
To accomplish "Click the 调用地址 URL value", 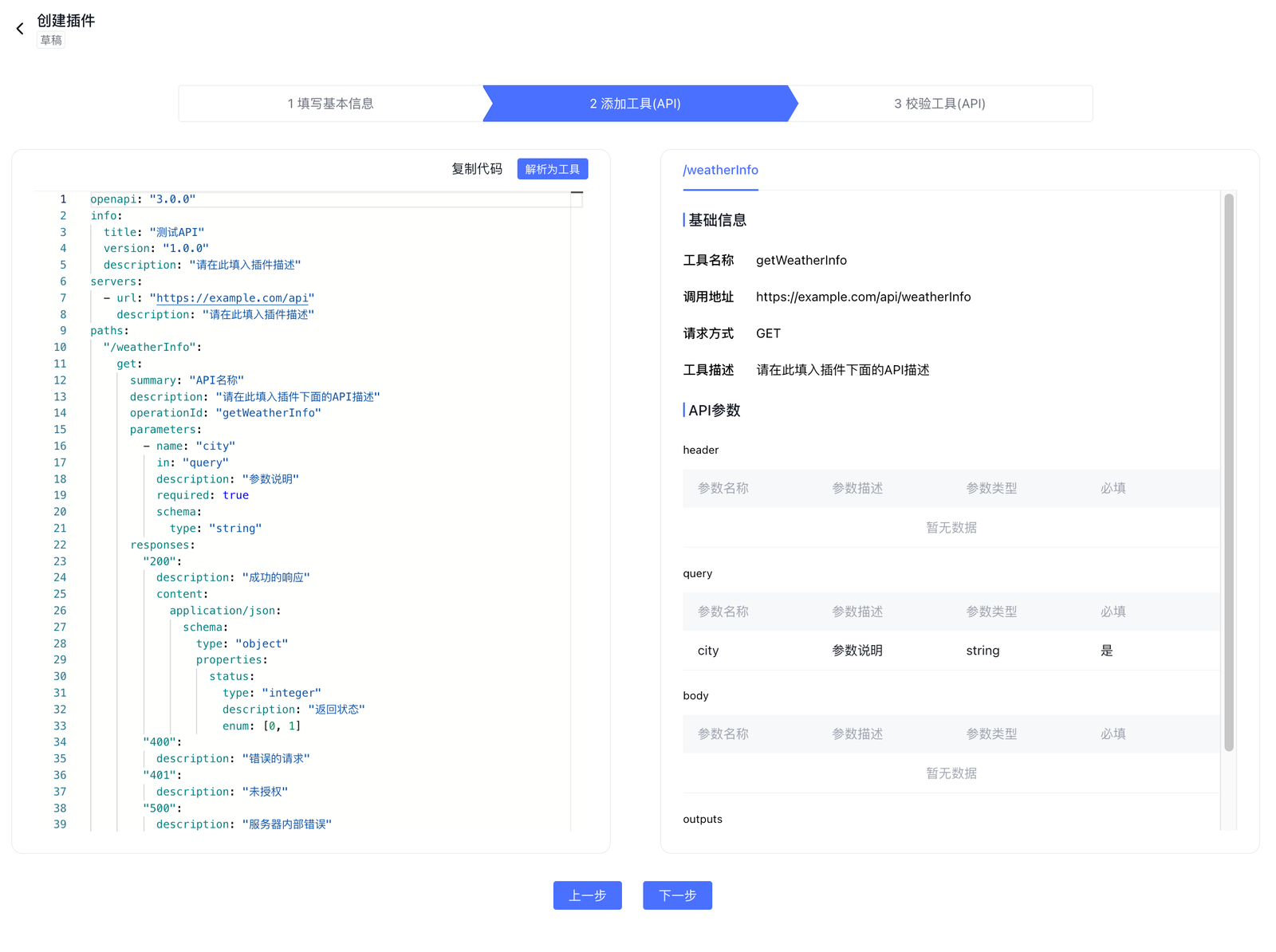I will 863,297.
